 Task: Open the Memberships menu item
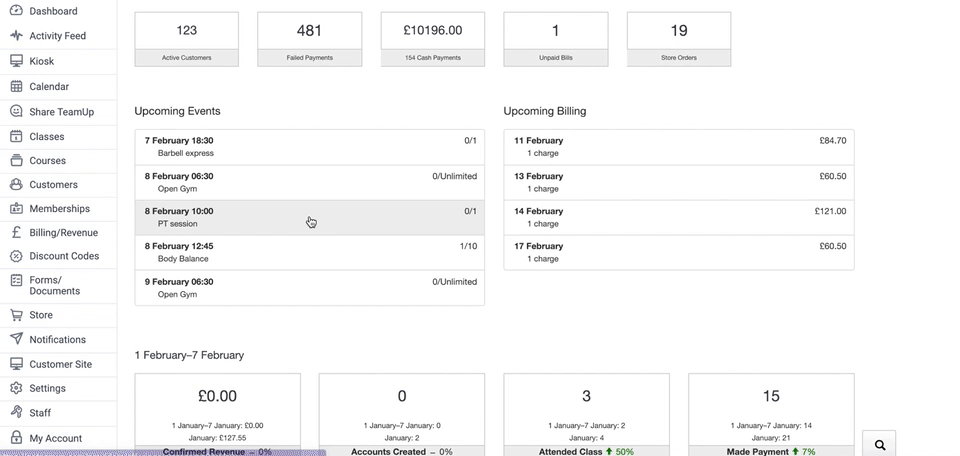coord(59,209)
